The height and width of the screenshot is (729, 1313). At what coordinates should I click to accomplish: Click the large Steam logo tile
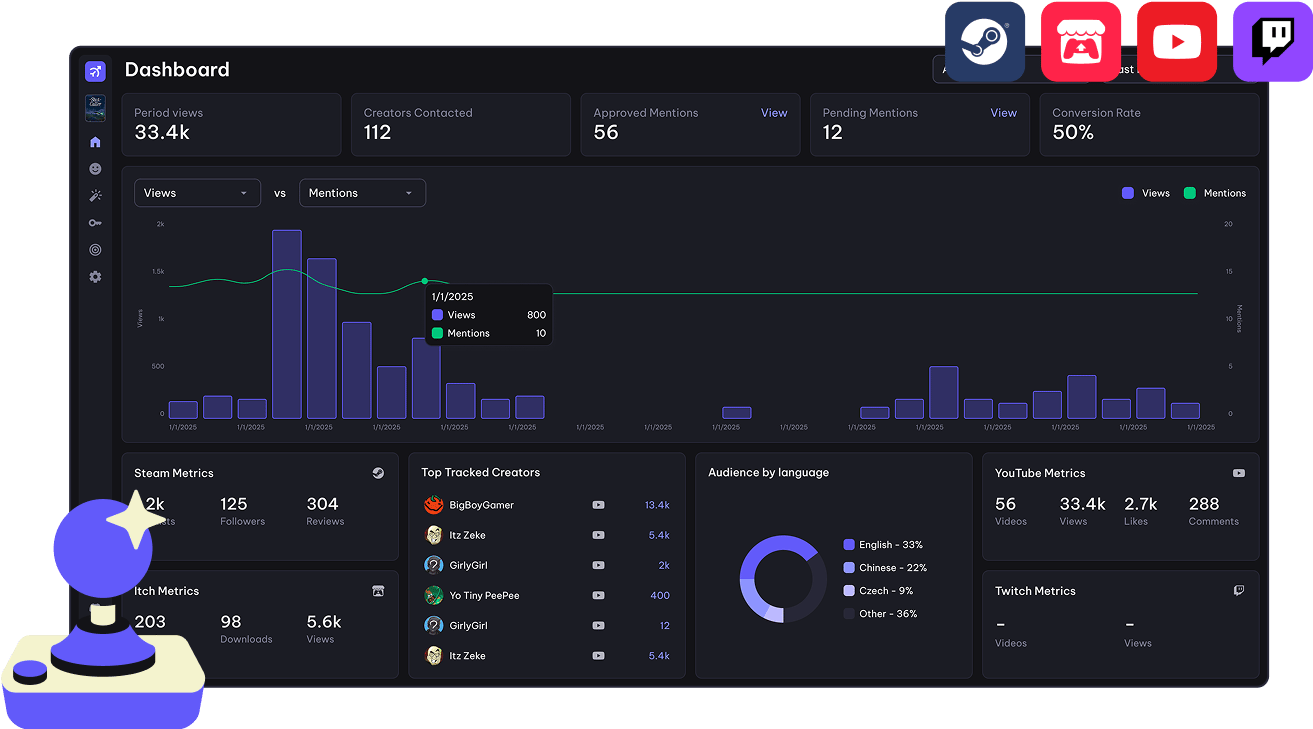pyautogui.click(x=984, y=42)
